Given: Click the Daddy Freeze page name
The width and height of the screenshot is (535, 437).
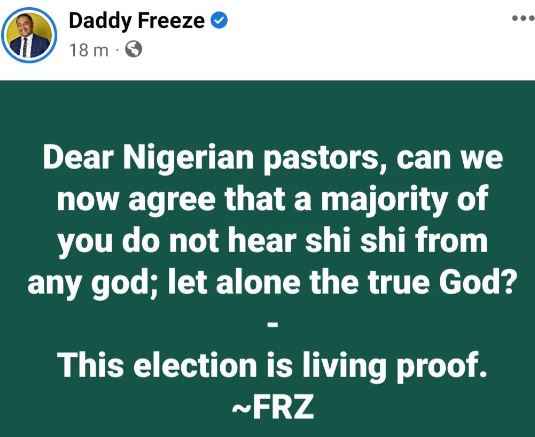Looking at the screenshot, I should (x=137, y=21).
